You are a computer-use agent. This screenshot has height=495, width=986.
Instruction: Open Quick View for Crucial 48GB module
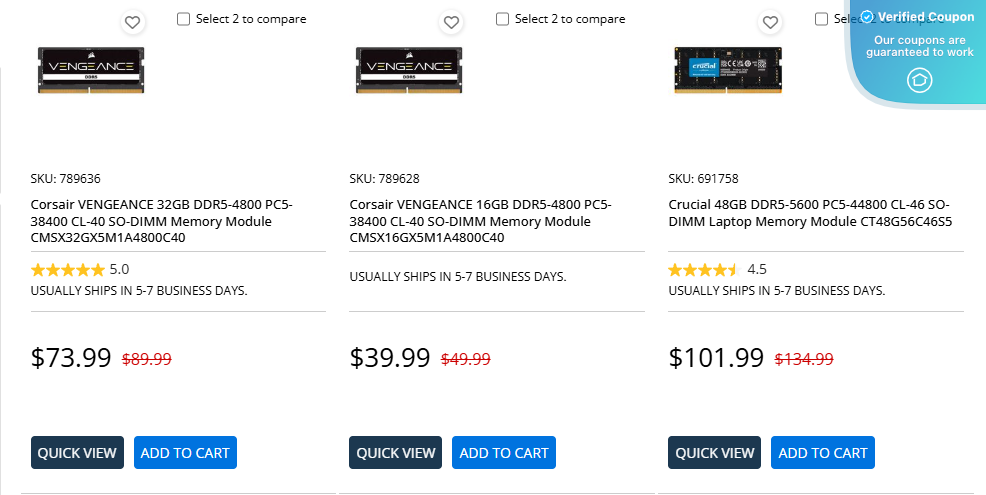[715, 453]
